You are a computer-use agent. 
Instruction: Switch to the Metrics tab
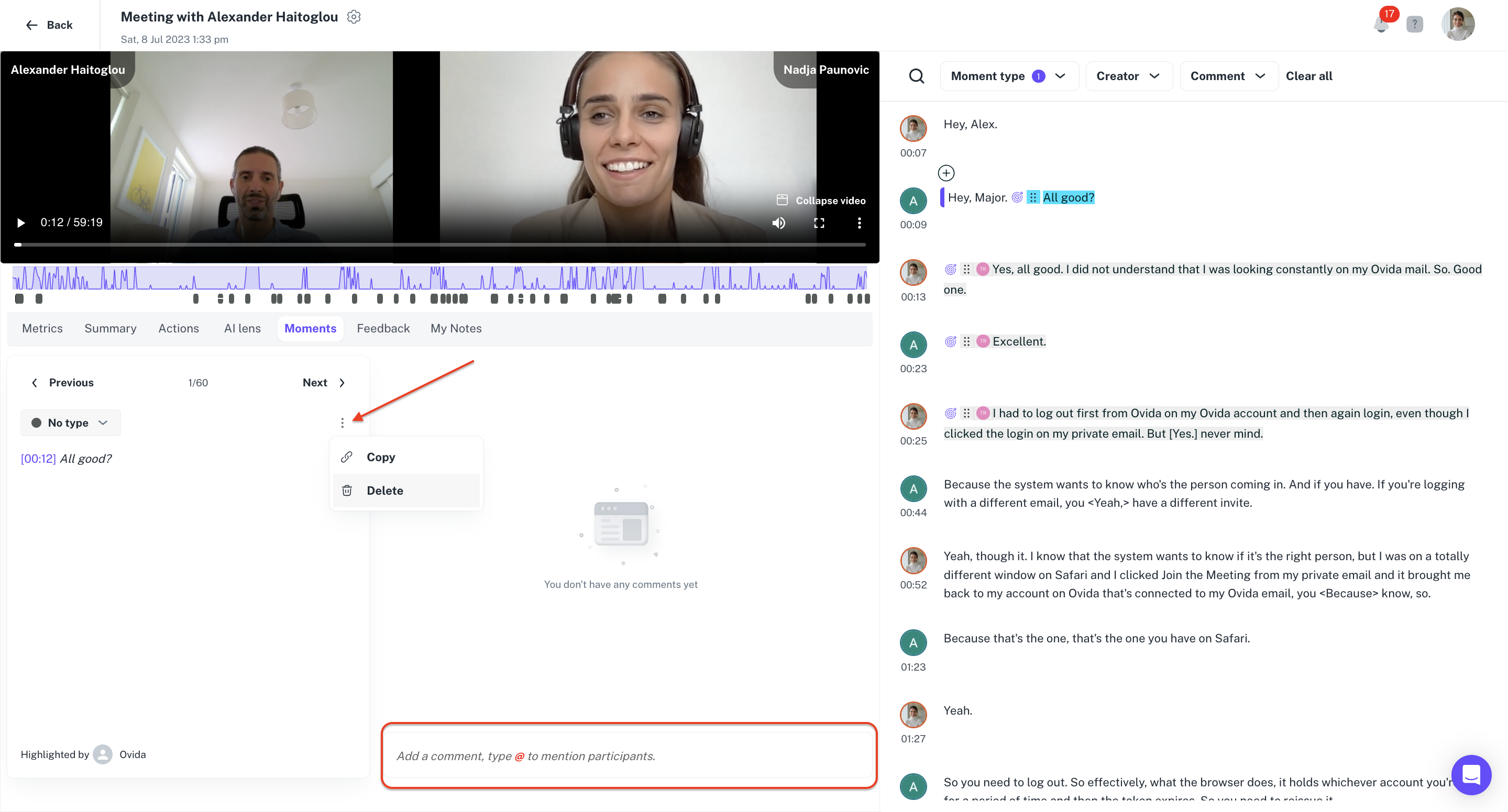(42, 328)
